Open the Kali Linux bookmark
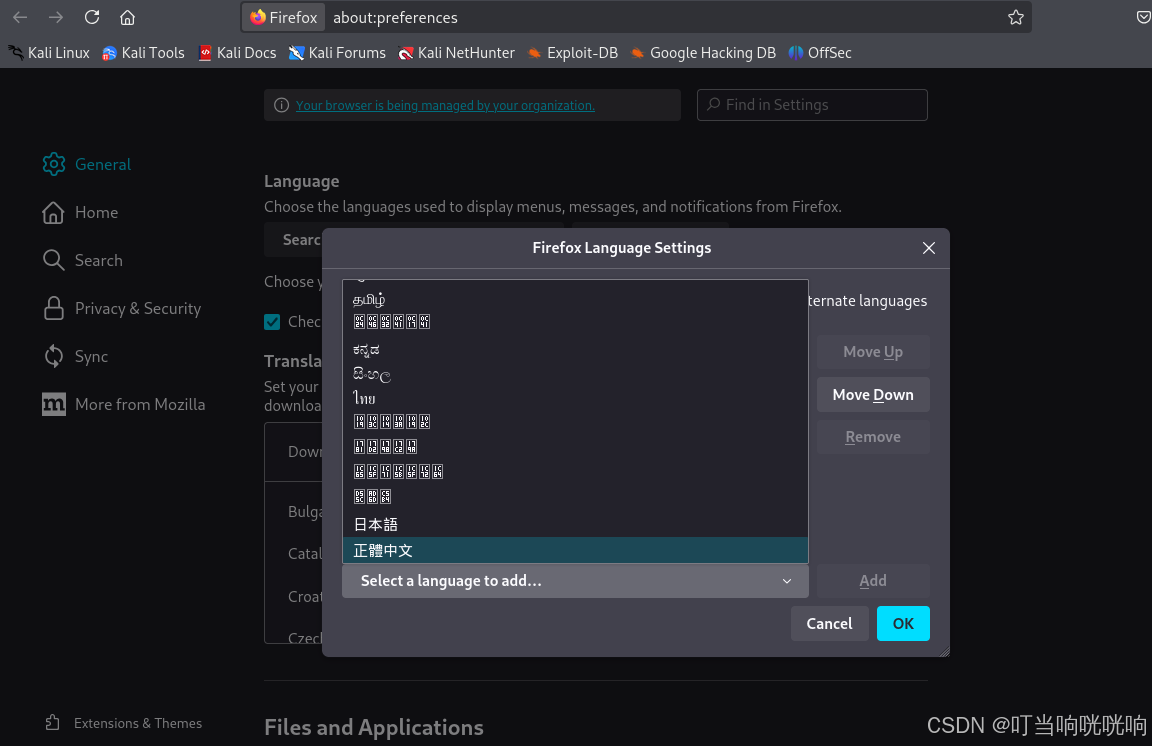This screenshot has width=1152, height=746. point(49,53)
